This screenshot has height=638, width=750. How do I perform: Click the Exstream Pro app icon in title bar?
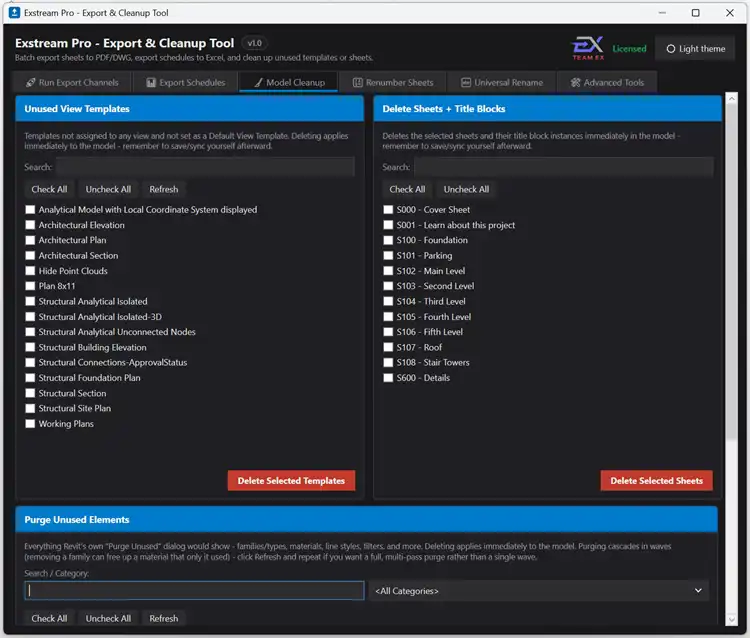pyautogui.click(x=14, y=12)
